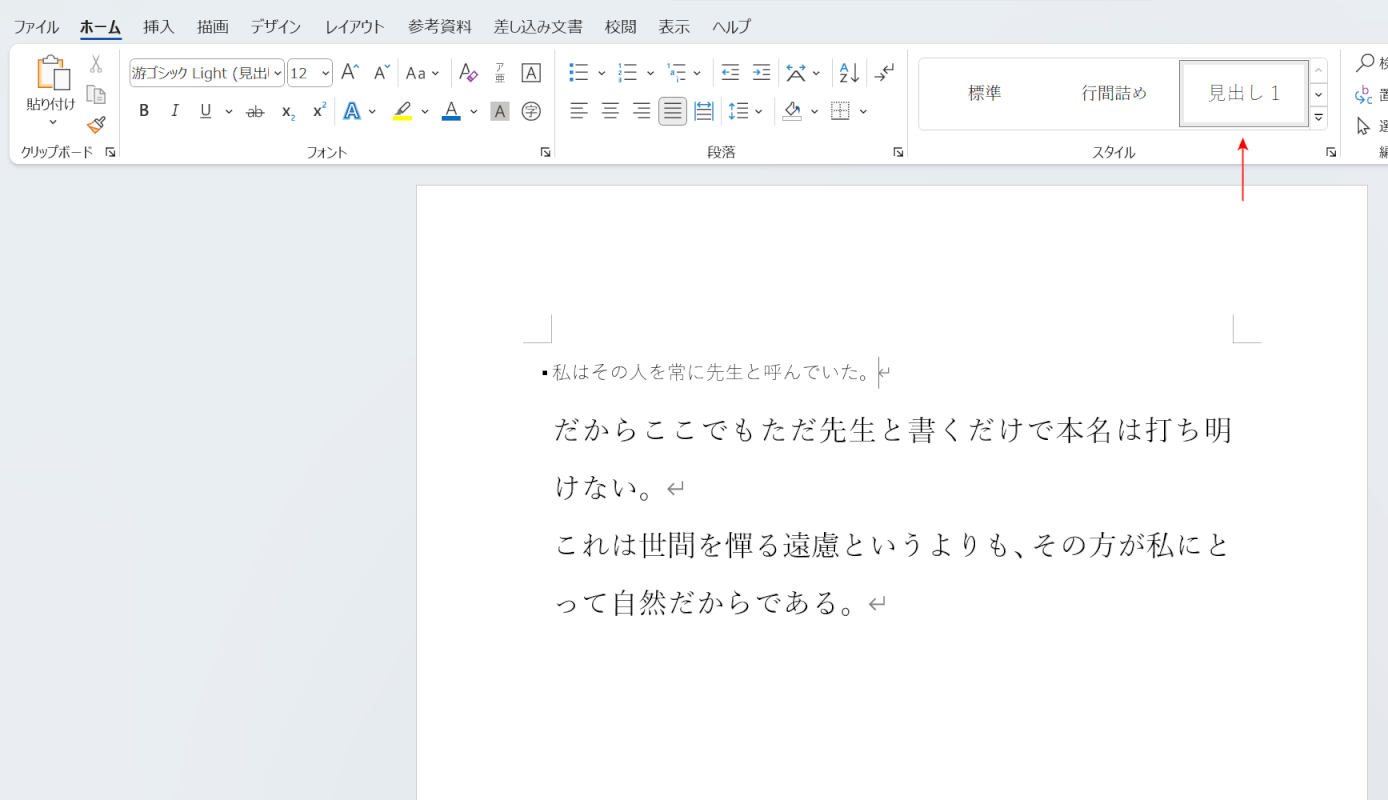Select the Format Painter brush icon
Screen dimensions: 1388x800
96,125
